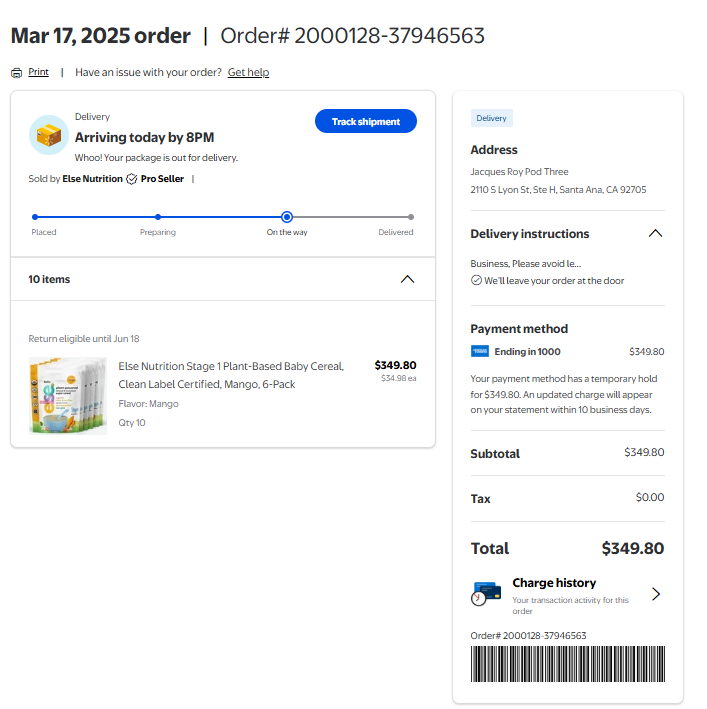Click the Delivered progress endpoint

[410, 217]
